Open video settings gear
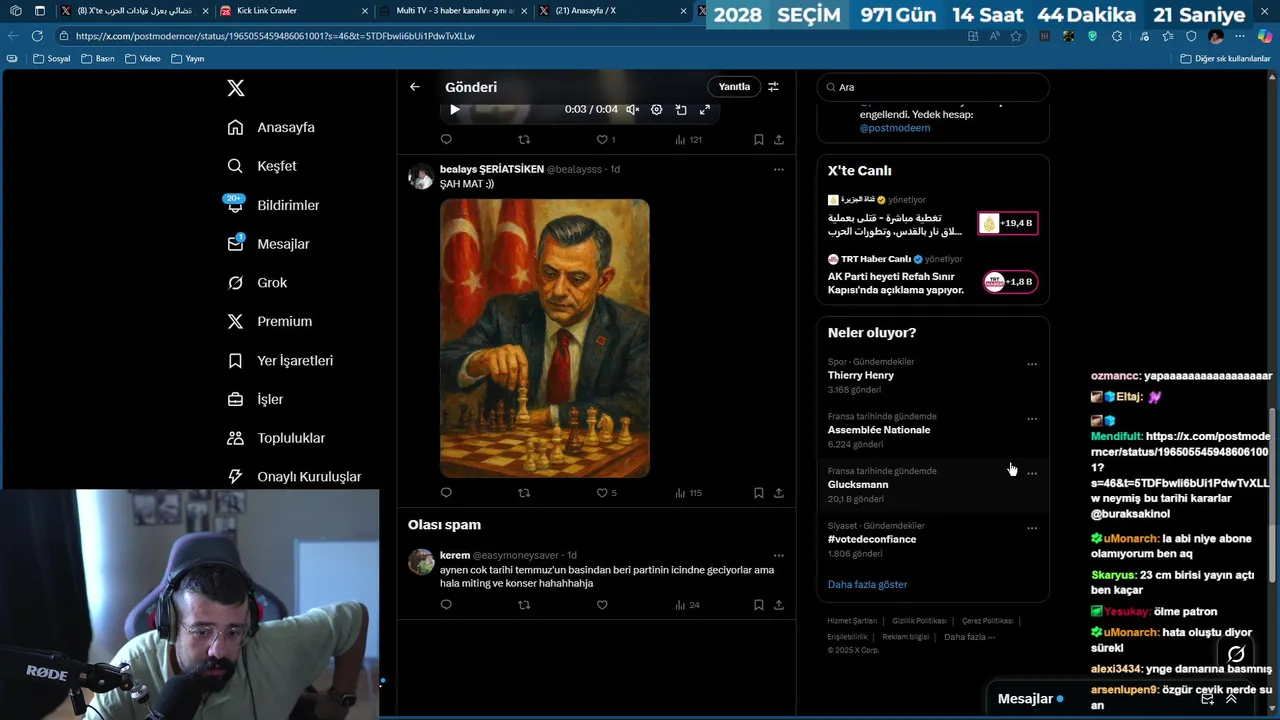This screenshot has width=1280, height=720. [x=657, y=110]
